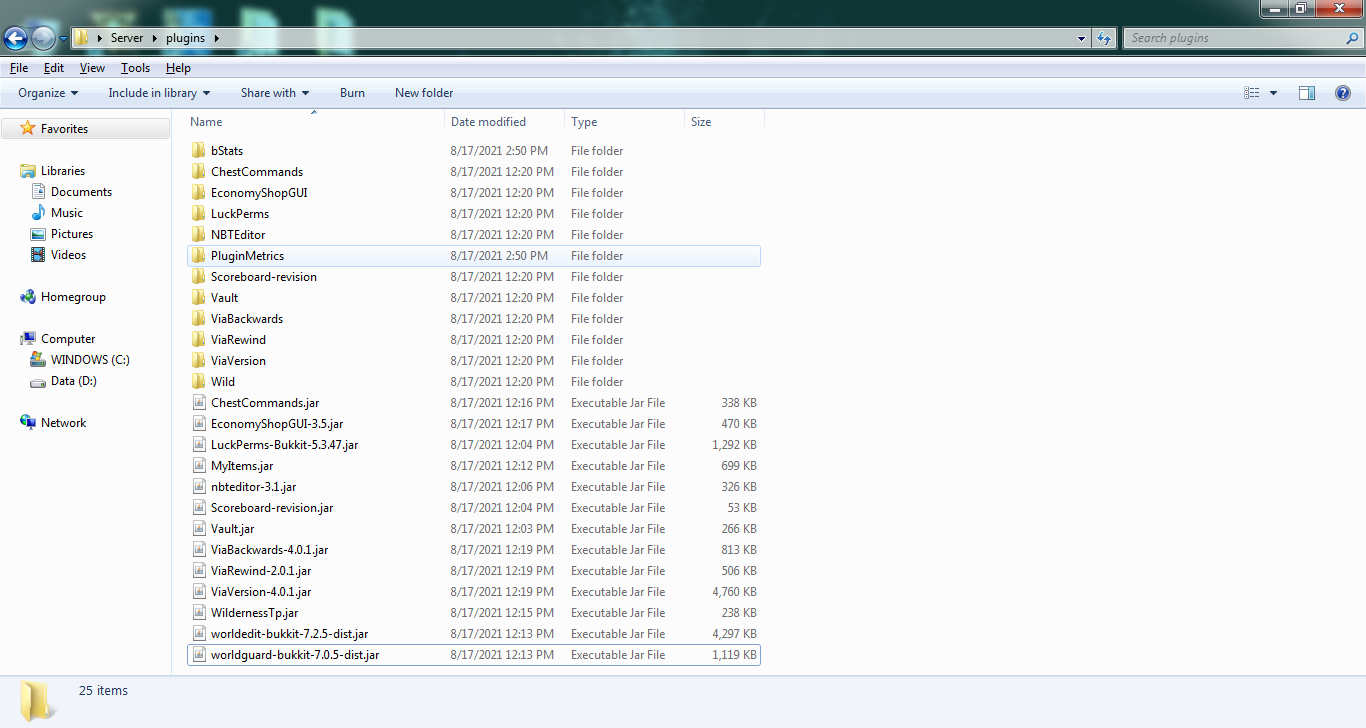Click the MyItems.jar file icon
This screenshot has height=728, width=1366.
coord(199,466)
